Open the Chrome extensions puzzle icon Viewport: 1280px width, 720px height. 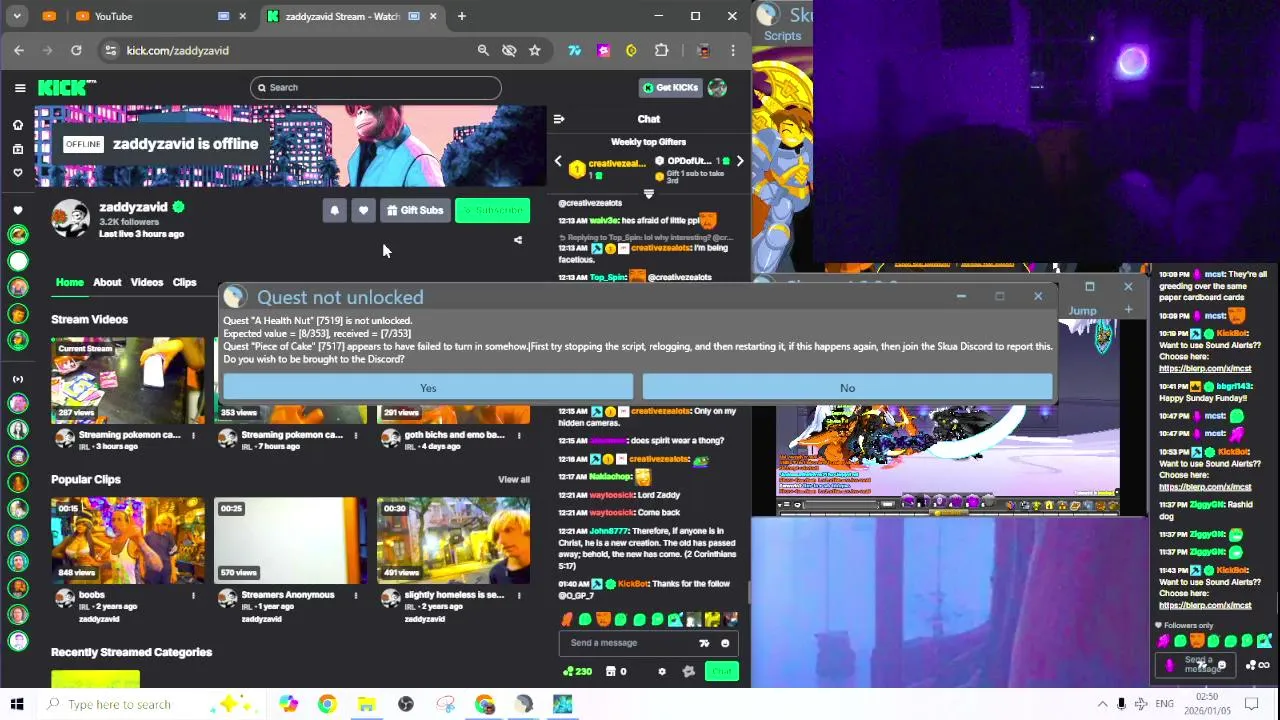(661, 50)
